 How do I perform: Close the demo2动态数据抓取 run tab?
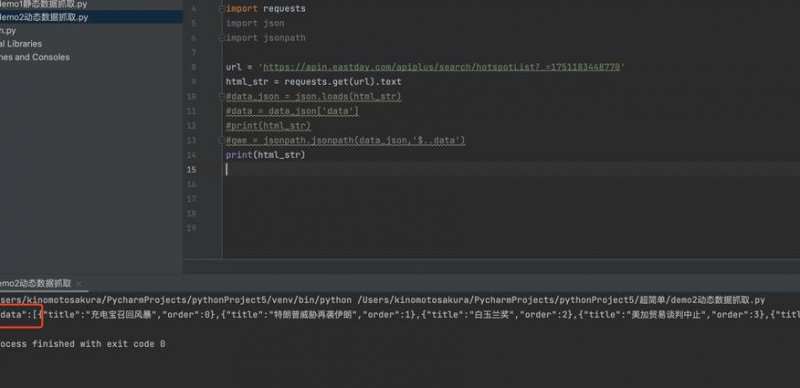pyautogui.click(x=79, y=283)
